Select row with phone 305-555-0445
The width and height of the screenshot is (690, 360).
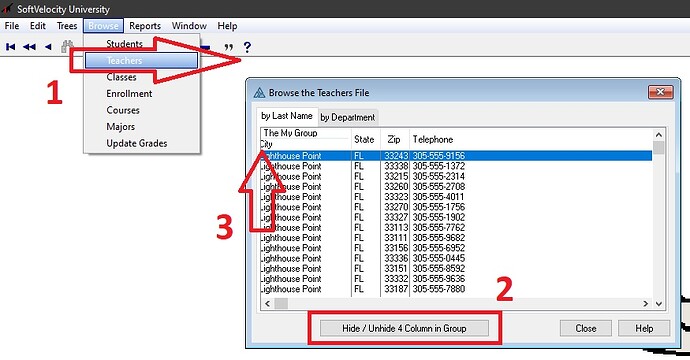456,258
